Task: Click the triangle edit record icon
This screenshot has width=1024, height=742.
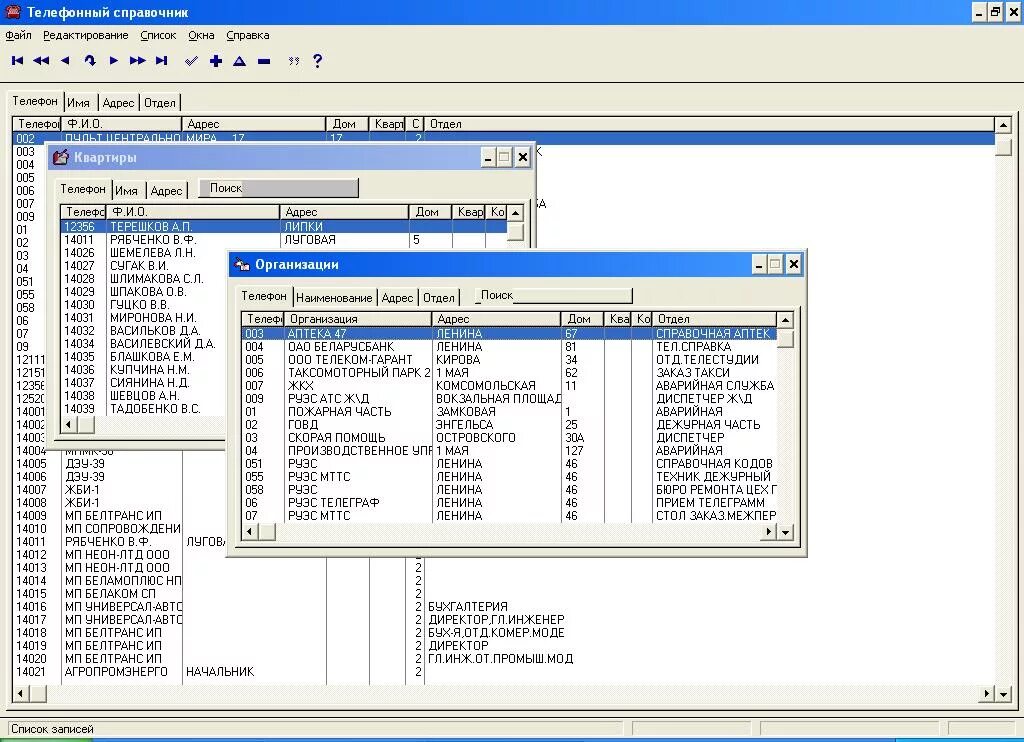Action: (x=240, y=61)
